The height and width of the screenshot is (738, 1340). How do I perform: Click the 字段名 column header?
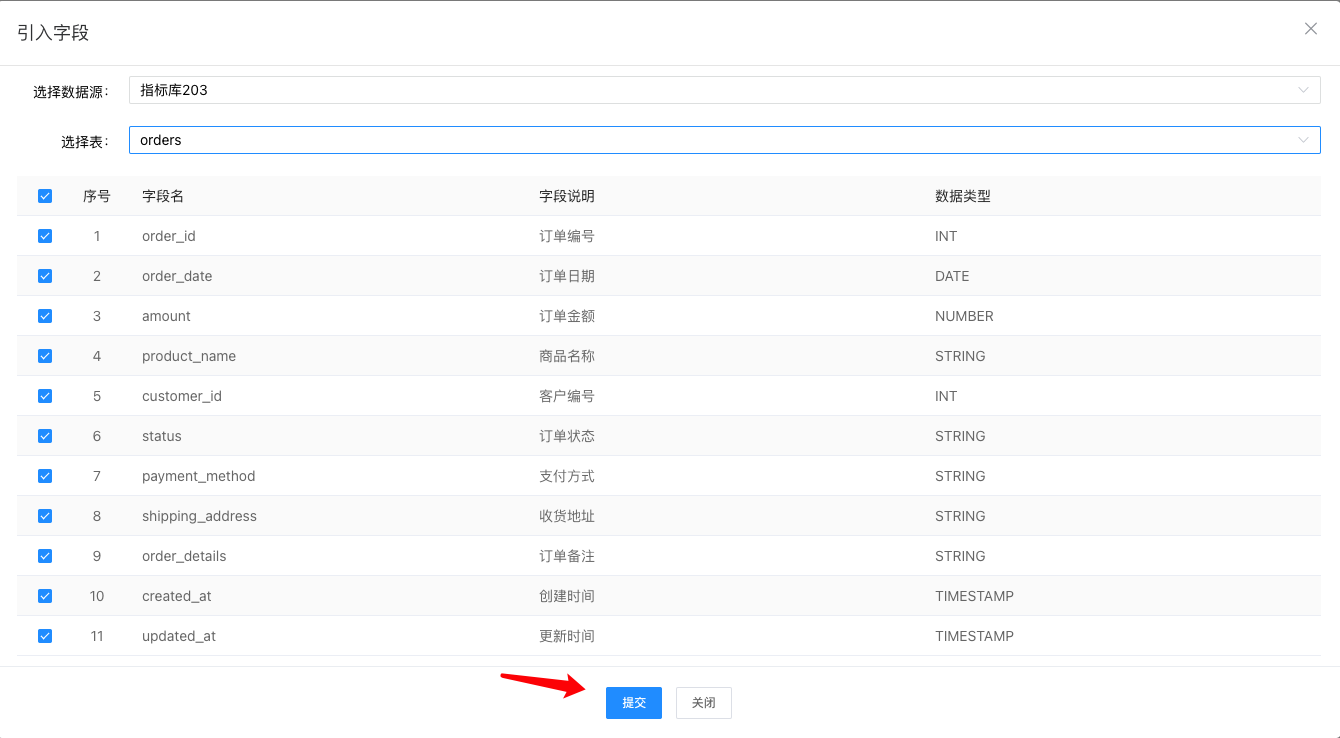click(x=163, y=196)
